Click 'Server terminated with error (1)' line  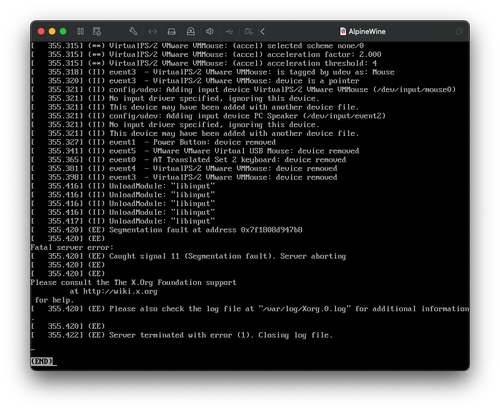pyautogui.click(x=182, y=335)
